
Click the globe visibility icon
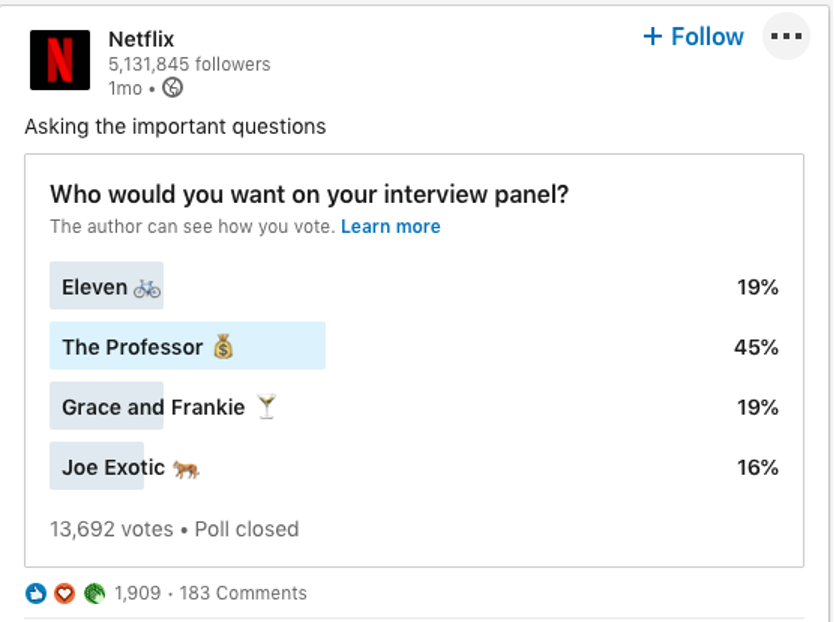pyautogui.click(x=172, y=87)
